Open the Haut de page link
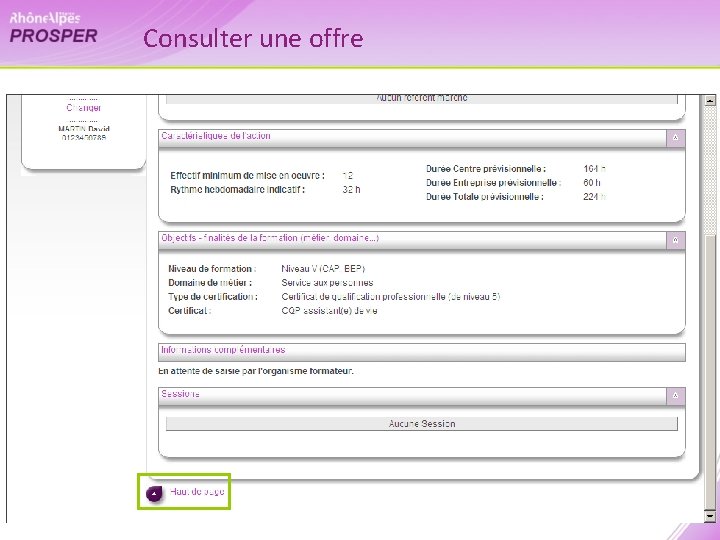 point(197,492)
